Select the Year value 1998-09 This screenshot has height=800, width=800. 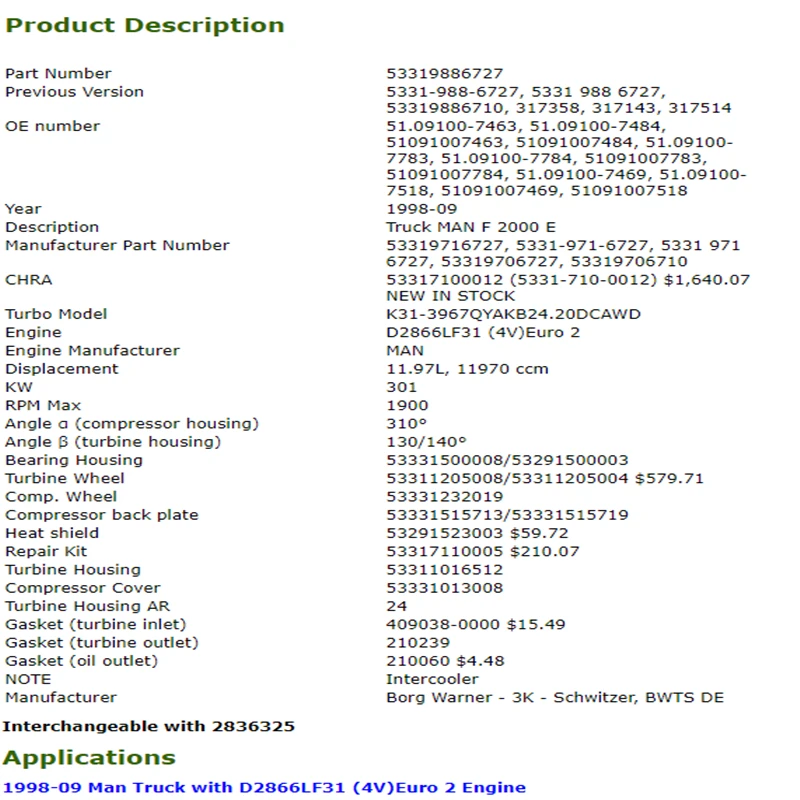point(421,209)
